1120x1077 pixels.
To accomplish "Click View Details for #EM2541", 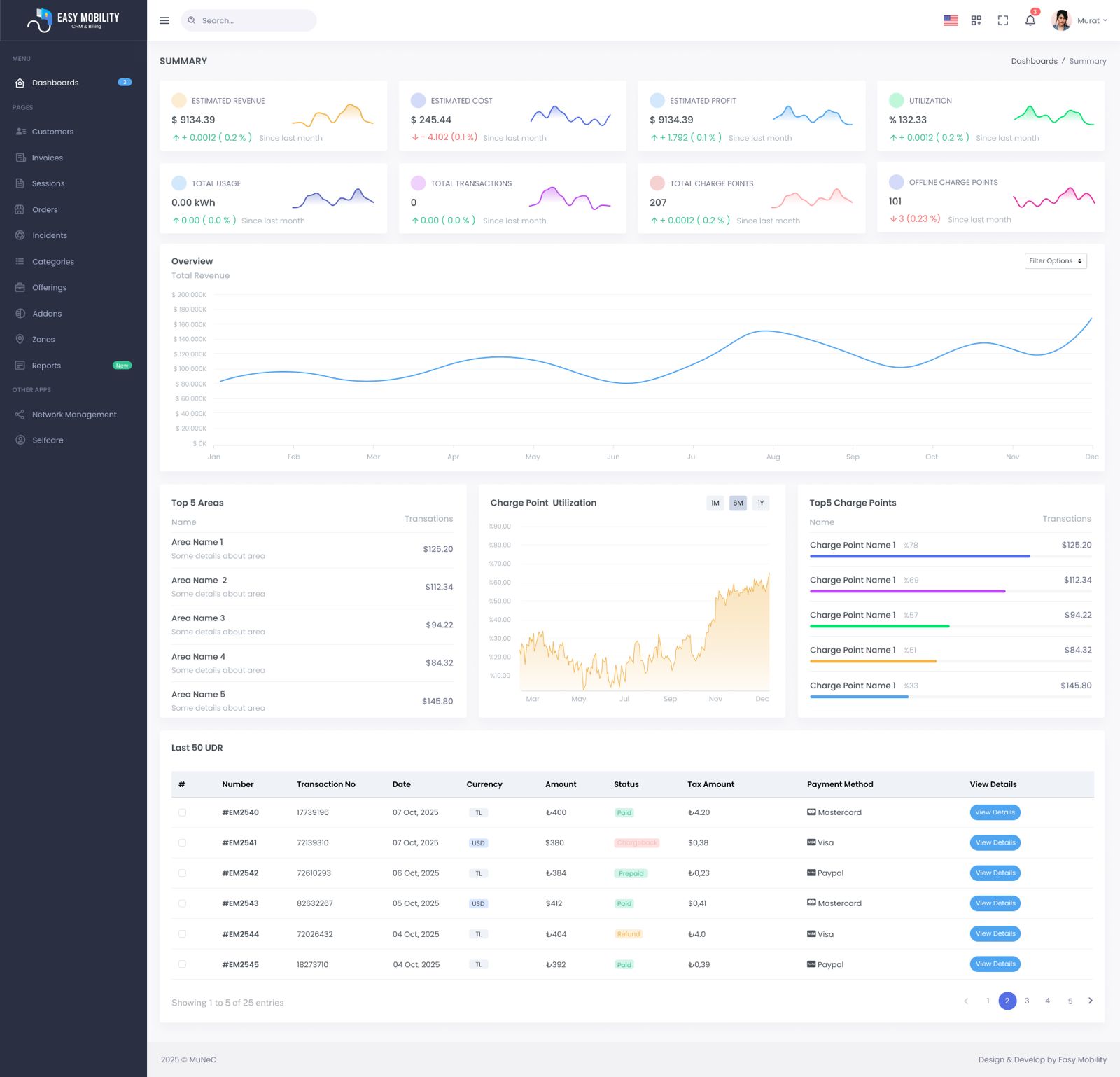I will pyautogui.click(x=995, y=842).
